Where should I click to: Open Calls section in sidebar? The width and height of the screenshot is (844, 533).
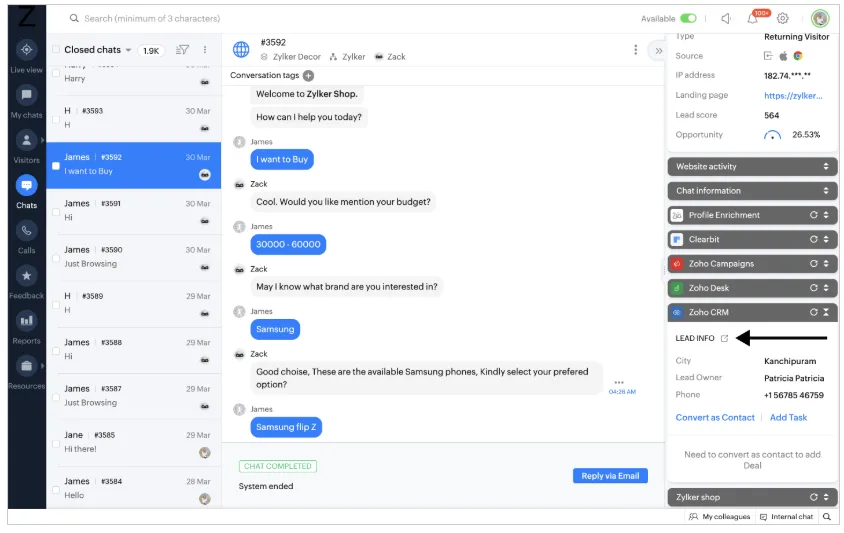click(x=26, y=237)
